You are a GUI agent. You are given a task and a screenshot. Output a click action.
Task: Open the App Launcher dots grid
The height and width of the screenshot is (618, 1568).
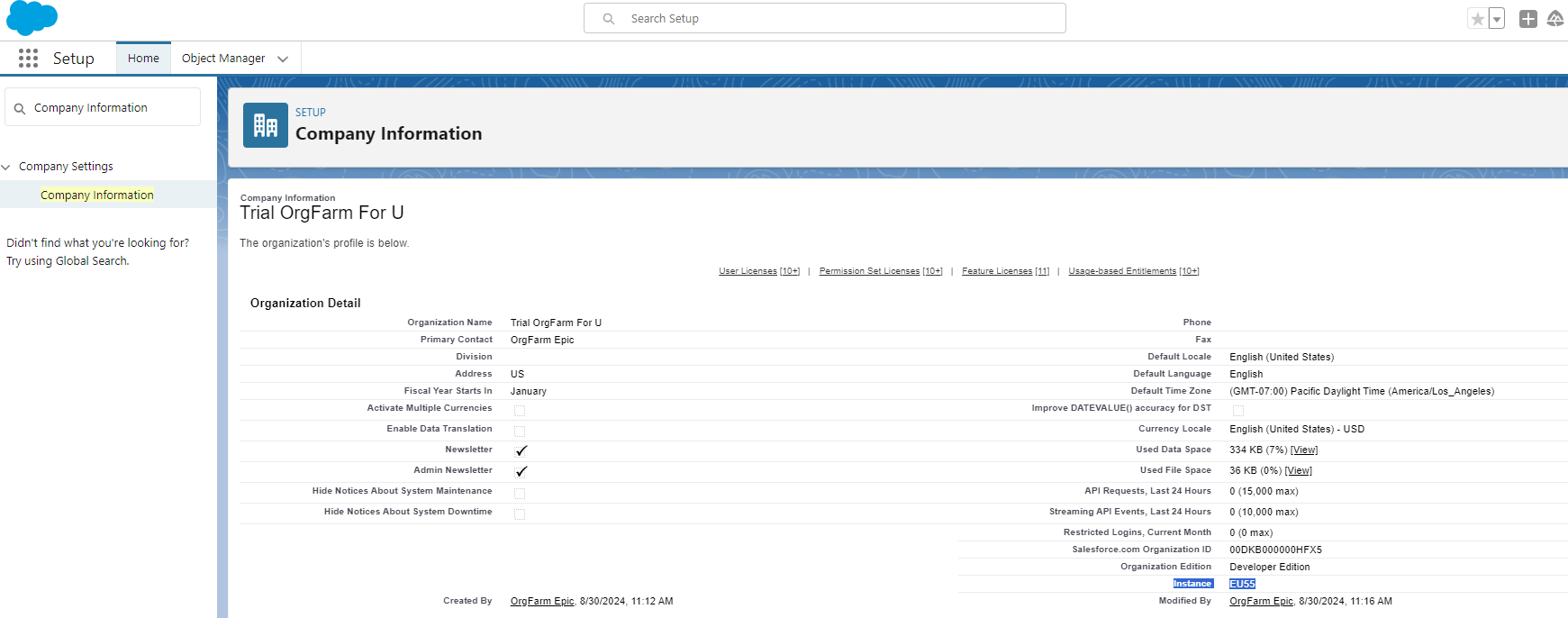coord(28,59)
